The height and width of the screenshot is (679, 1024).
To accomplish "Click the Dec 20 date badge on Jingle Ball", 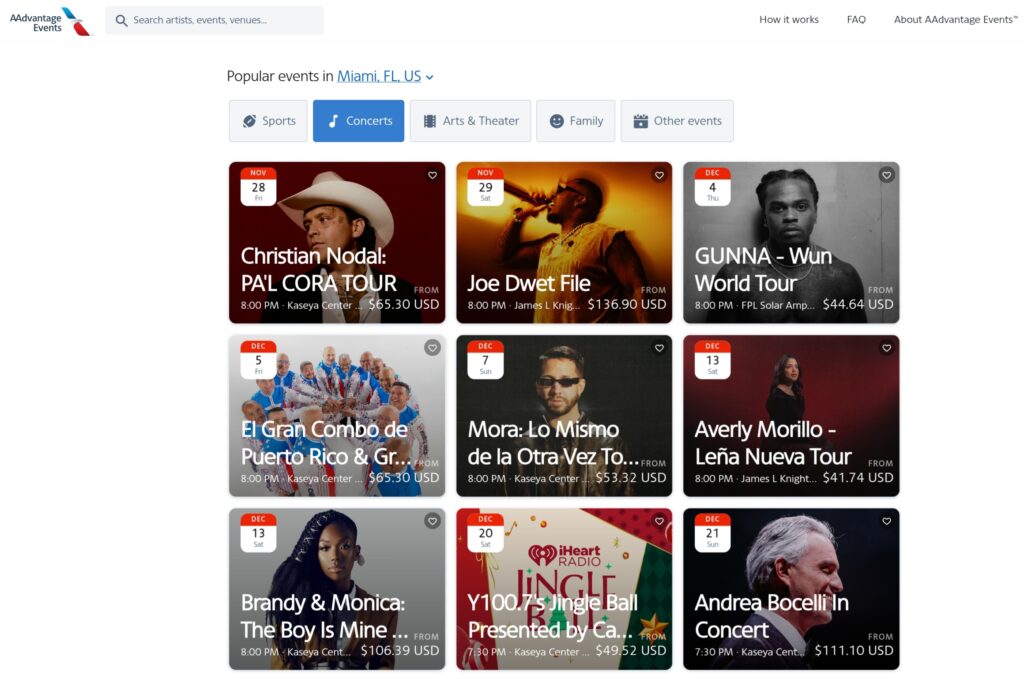I will tap(485, 532).
